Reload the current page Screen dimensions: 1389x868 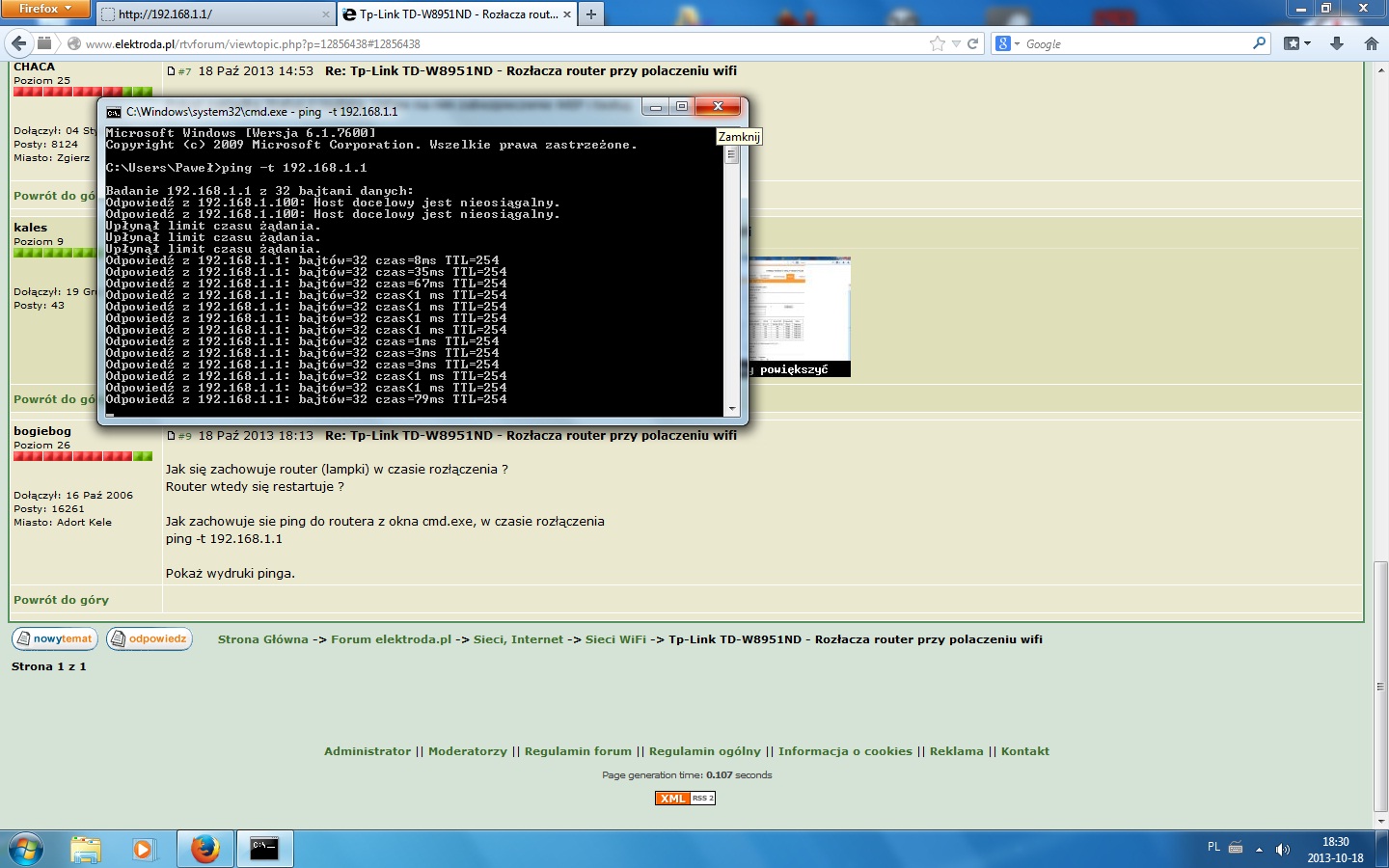973,43
